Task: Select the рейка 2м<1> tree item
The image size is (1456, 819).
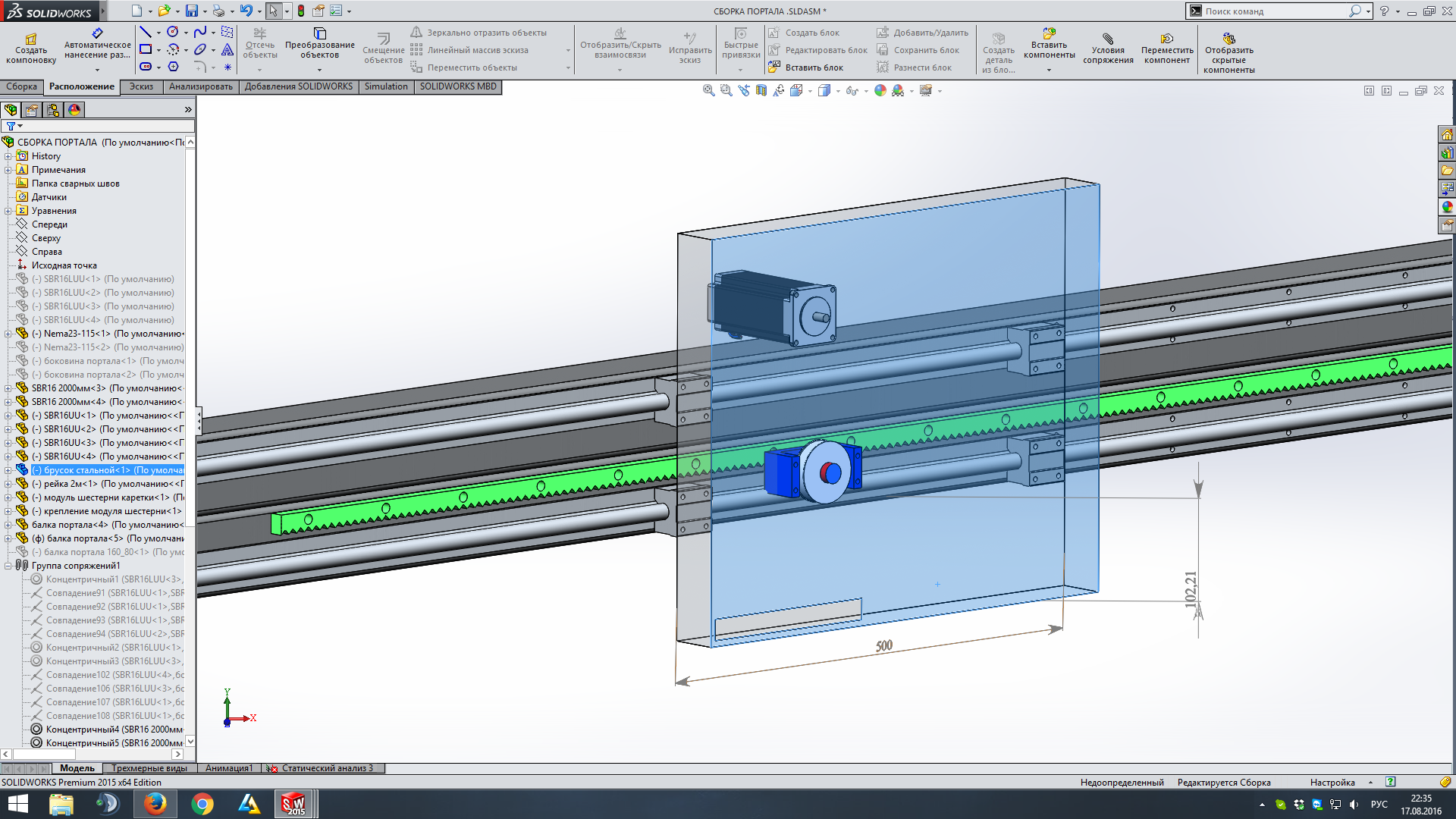Action: click(x=71, y=484)
